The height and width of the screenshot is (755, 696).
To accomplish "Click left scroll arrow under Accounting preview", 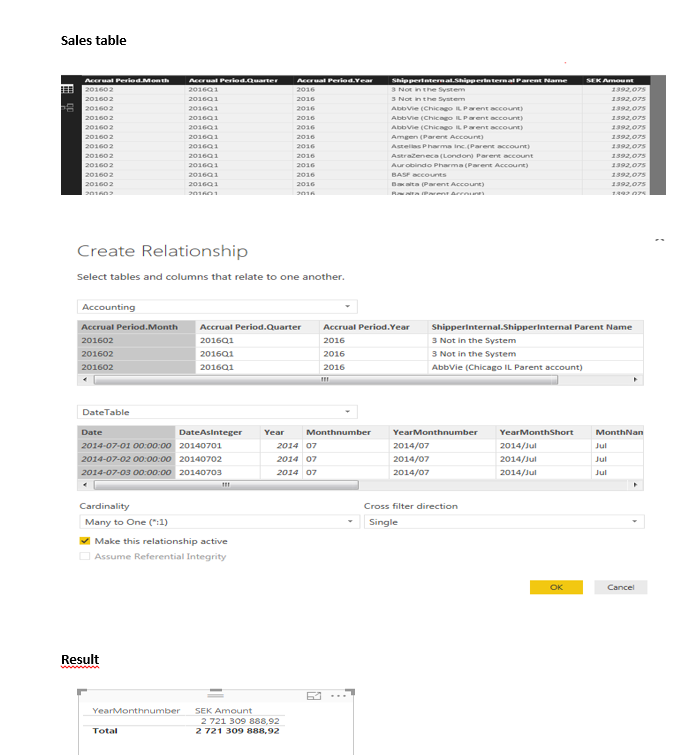I will pyautogui.click(x=85, y=380).
